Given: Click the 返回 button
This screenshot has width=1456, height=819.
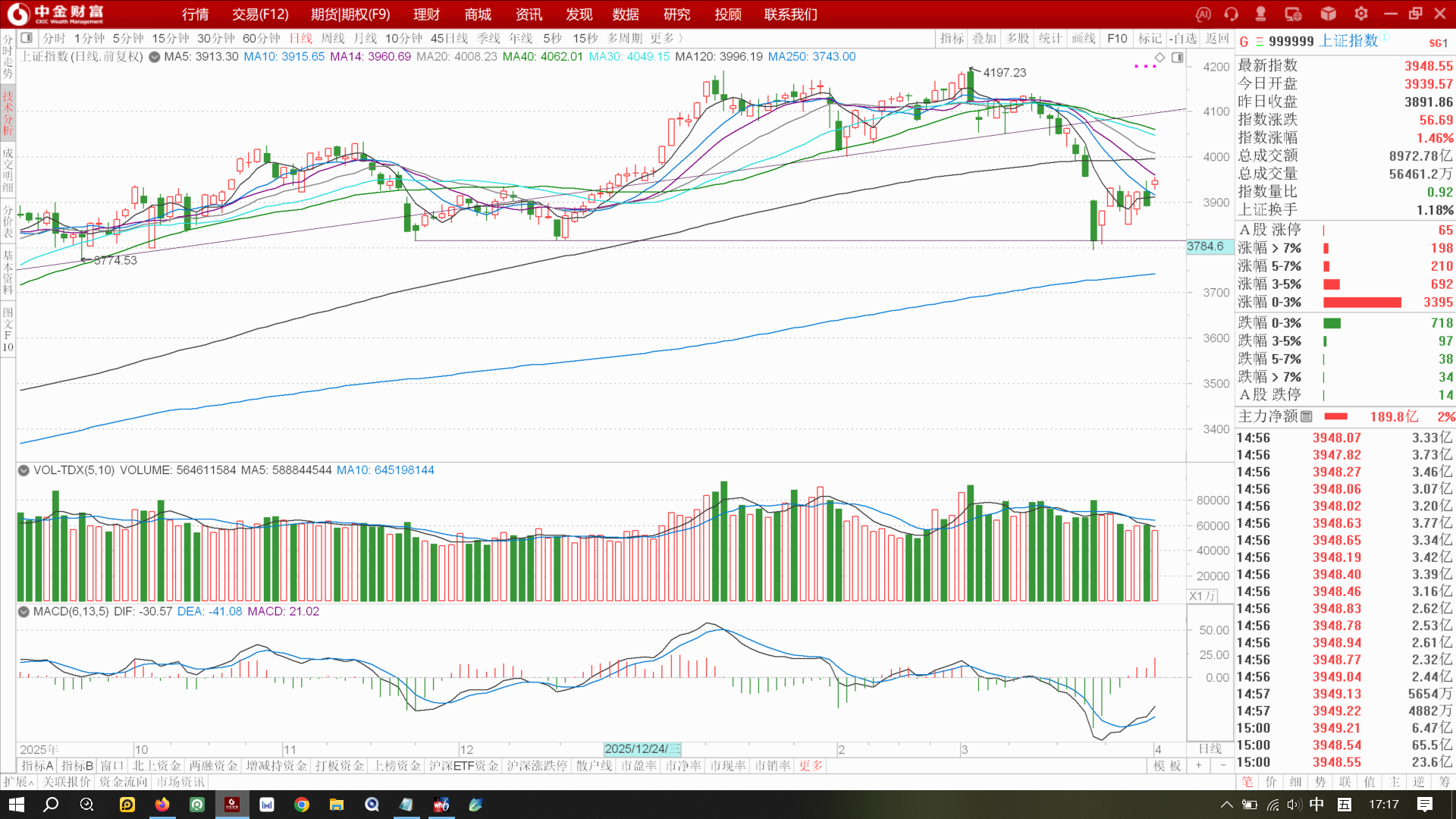Looking at the screenshot, I should [1217, 38].
